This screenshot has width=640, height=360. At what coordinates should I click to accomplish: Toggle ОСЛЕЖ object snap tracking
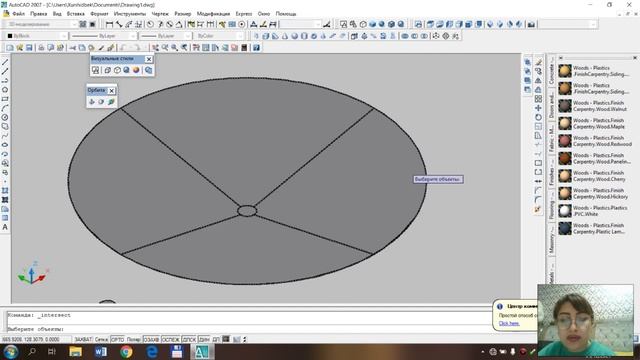171,340
